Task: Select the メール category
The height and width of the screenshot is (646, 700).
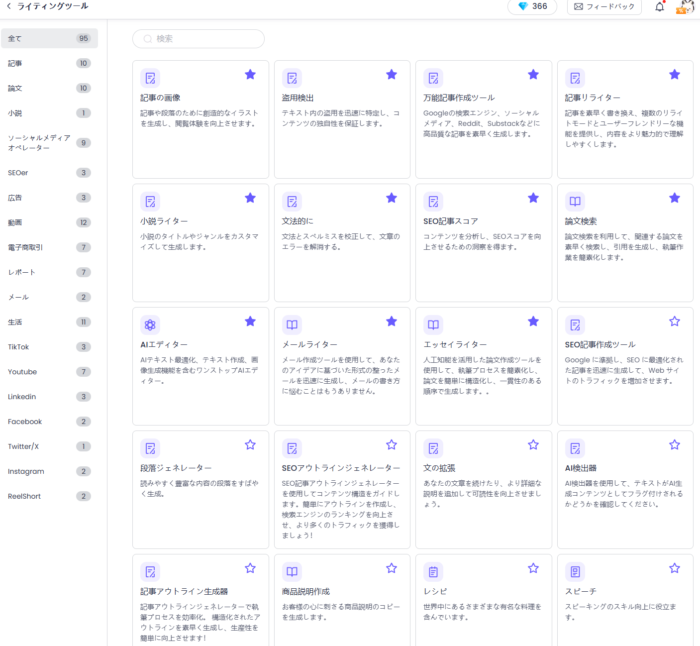Action: (49, 297)
